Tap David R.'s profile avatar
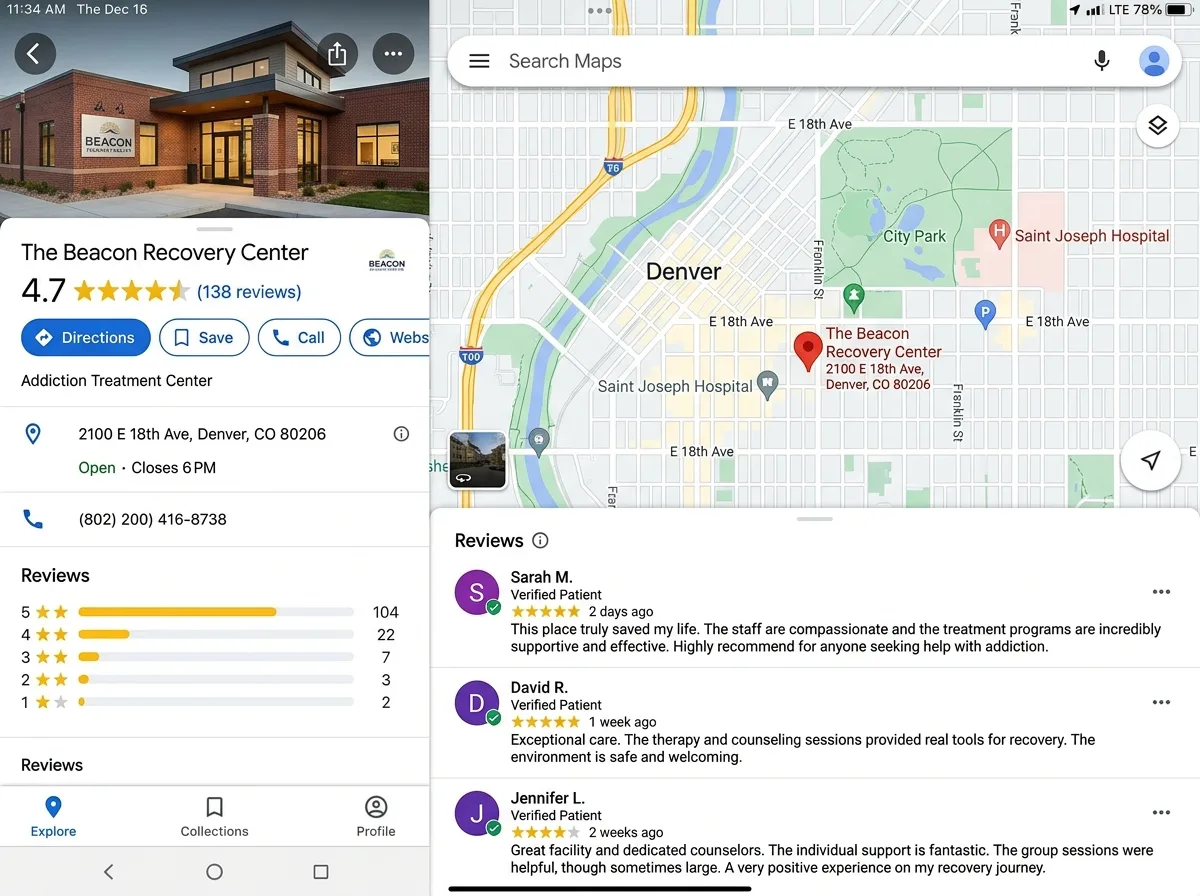Screen dimensions: 1200x896 (x=477, y=703)
